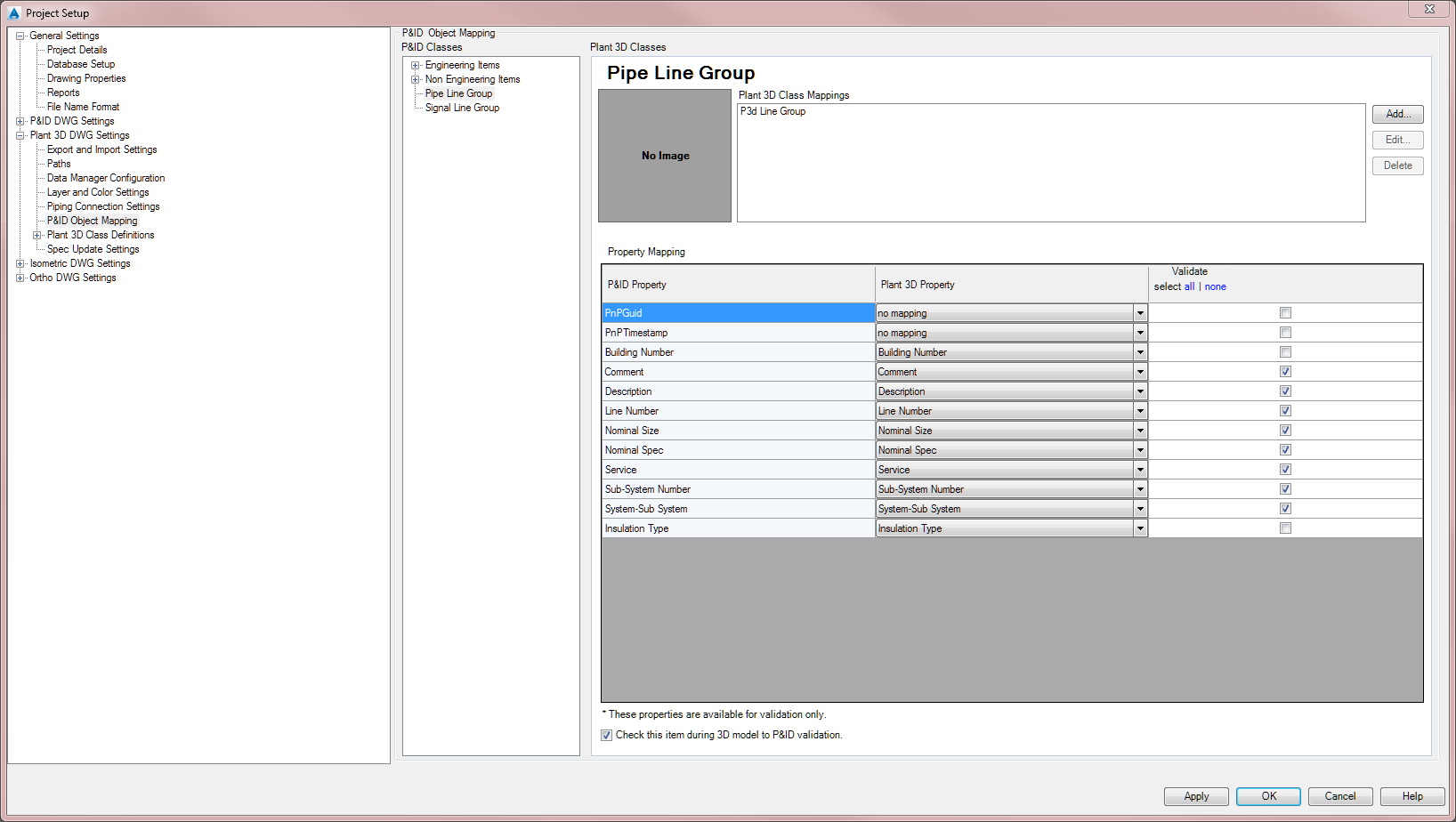Image resolution: width=1456 pixels, height=822 pixels.
Task: Enable the Insulation Type validate checkbox
Action: click(1285, 528)
